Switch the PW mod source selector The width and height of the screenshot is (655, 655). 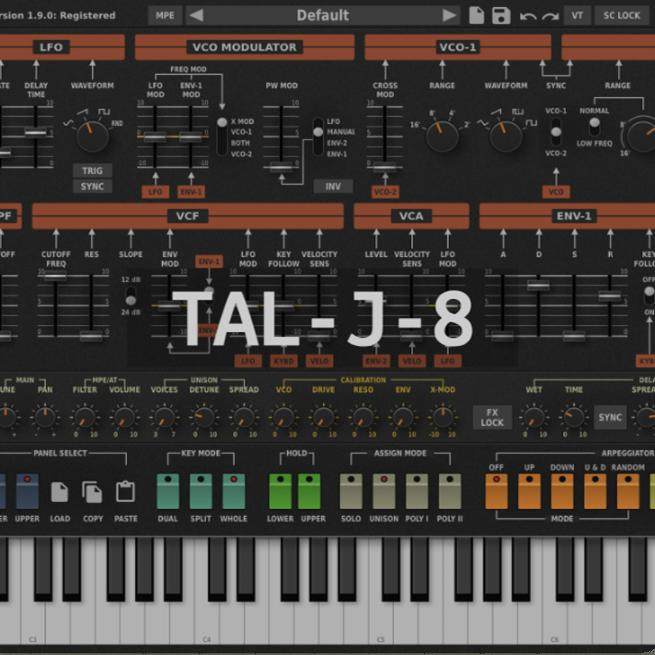coord(318,137)
